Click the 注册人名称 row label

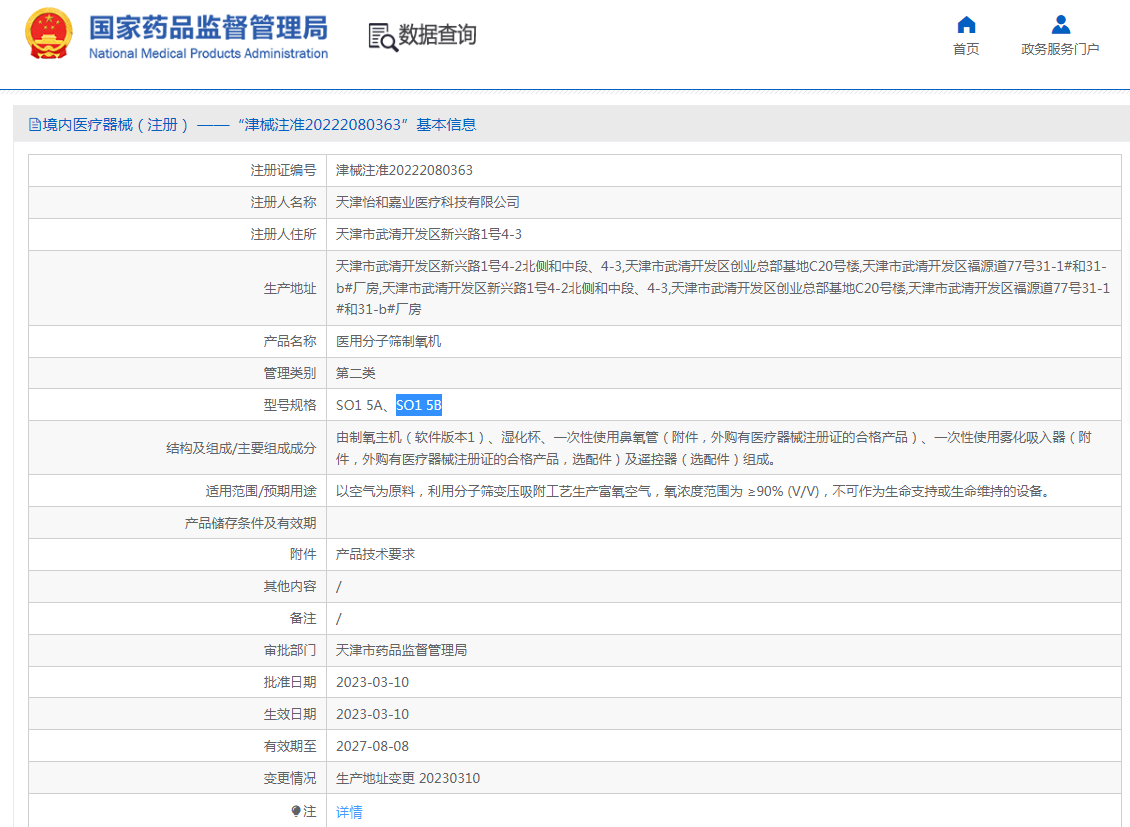(x=283, y=202)
